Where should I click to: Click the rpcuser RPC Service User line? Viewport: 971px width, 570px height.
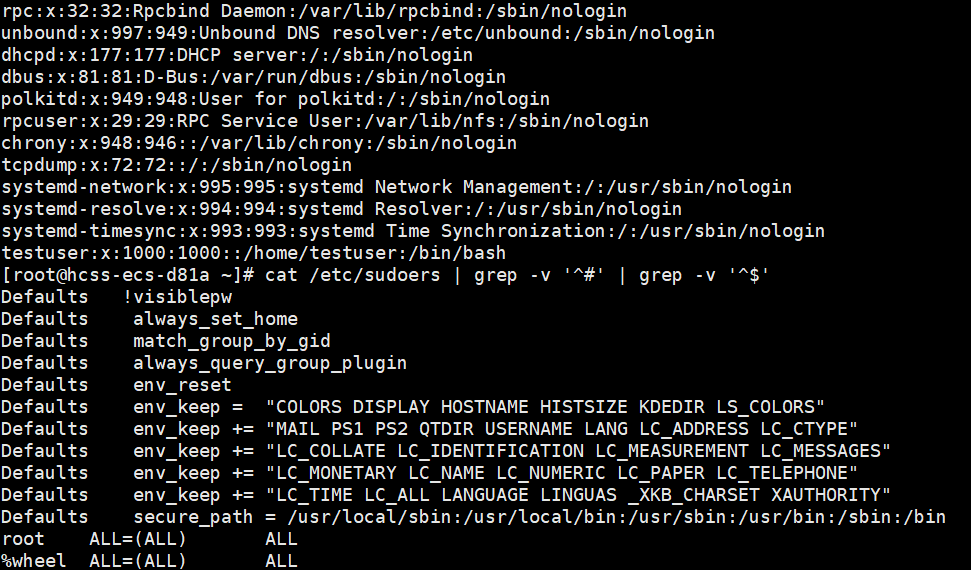click(x=325, y=121)
